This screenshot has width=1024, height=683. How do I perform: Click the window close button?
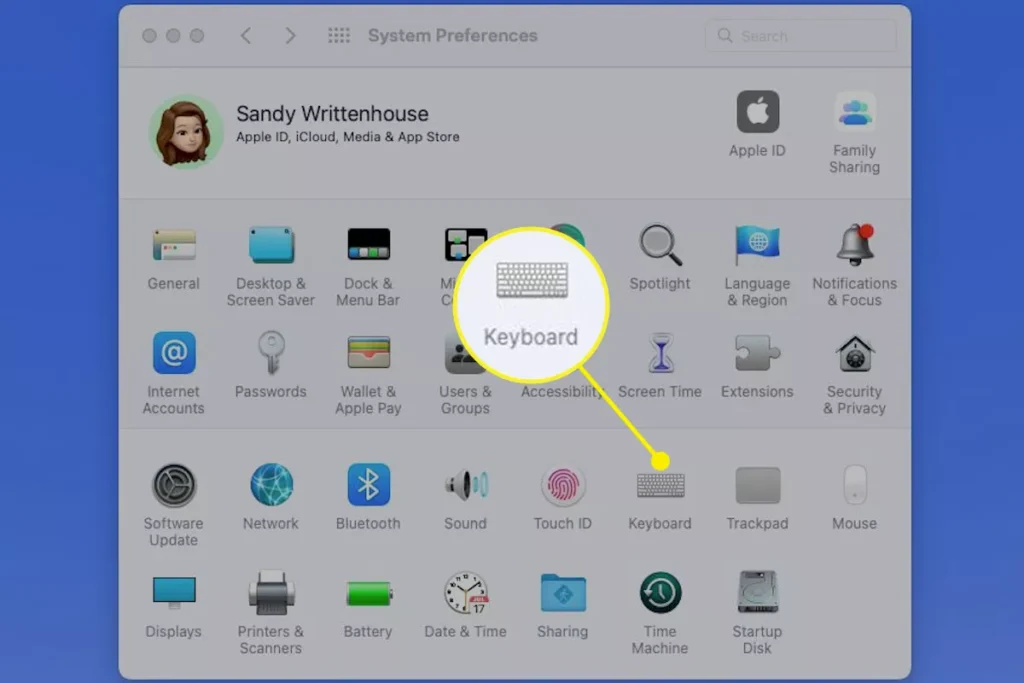[x=150, y=36]
